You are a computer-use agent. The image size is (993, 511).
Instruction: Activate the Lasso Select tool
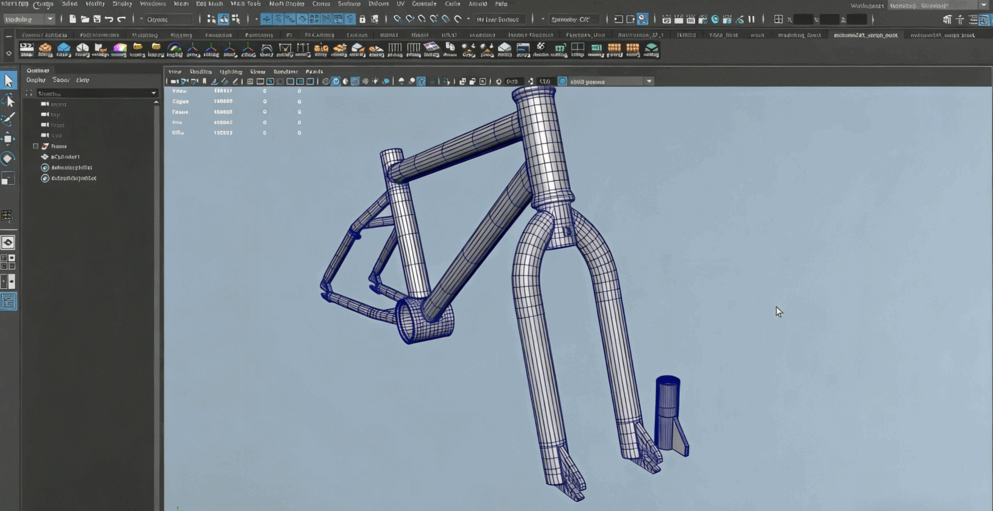9,100
